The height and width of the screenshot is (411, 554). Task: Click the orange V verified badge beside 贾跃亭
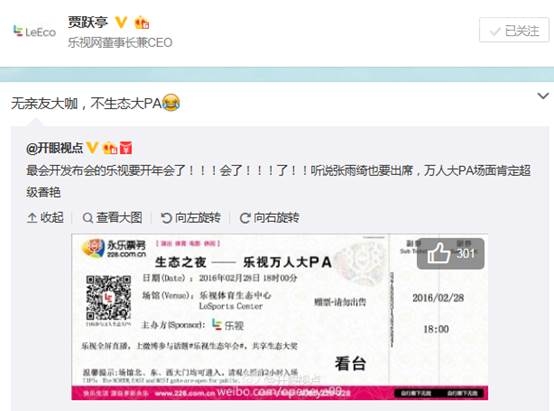[121, 23]
